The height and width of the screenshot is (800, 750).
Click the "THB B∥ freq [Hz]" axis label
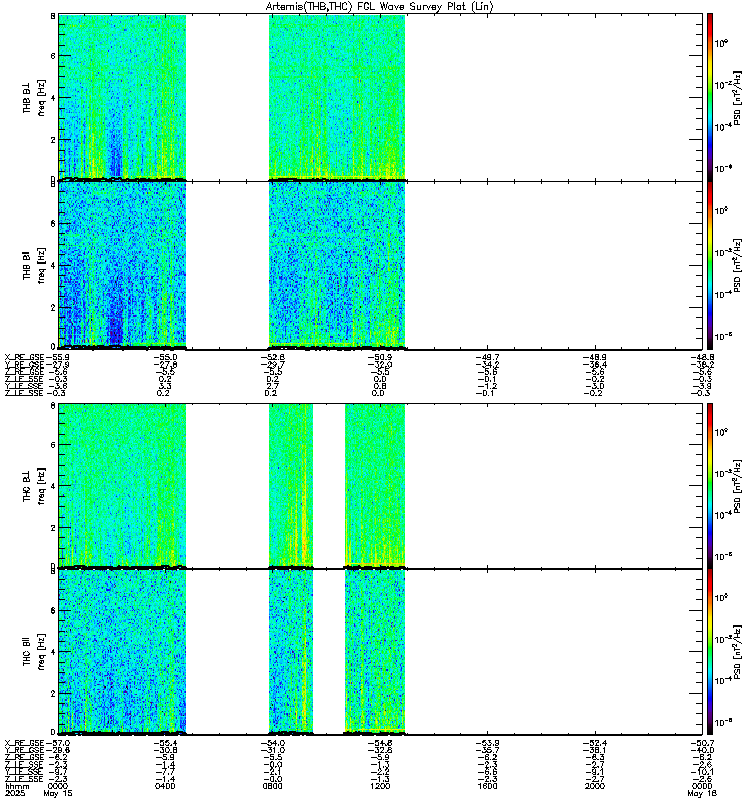coord(34,265)
